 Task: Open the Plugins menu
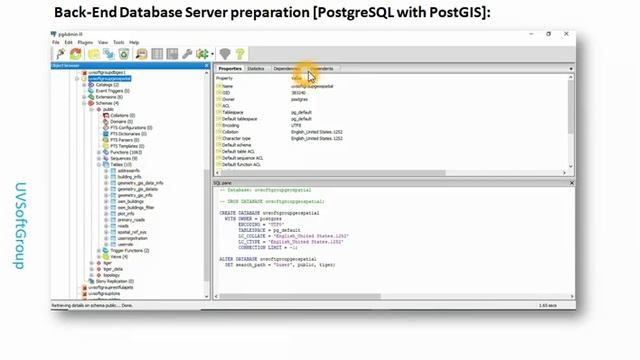85,42
